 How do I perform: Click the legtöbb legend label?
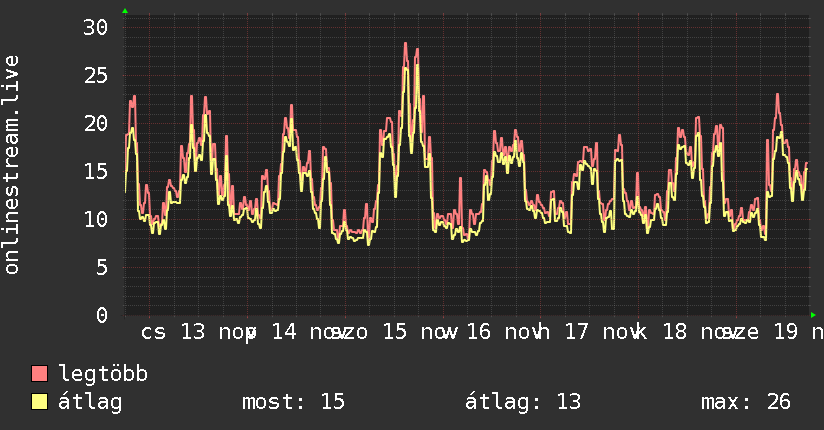click(104, 374)
